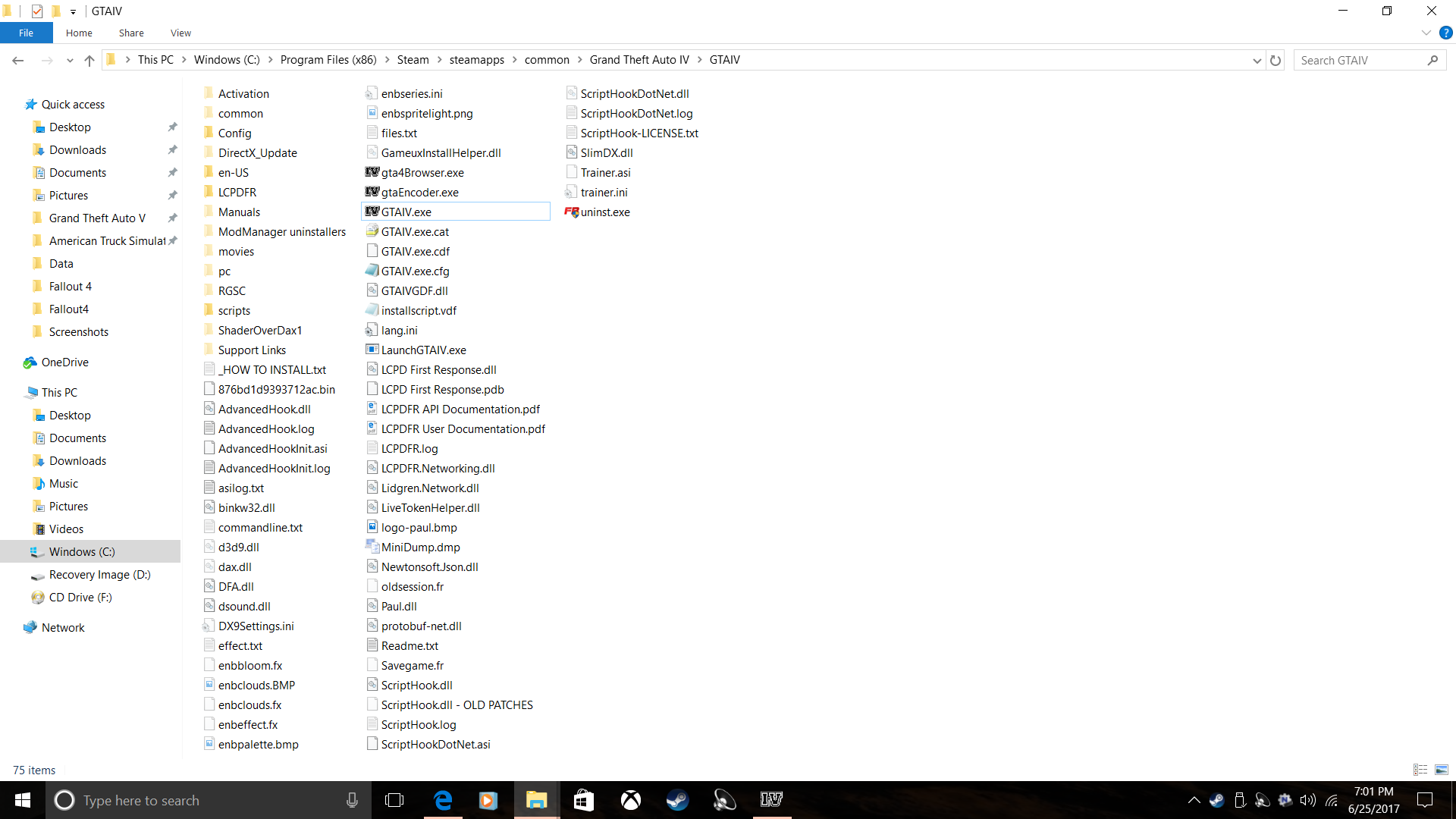Switch to details view layout
Viewport: 1456px width, 819px height.
pyautogui.click(x=1420, y=770)
